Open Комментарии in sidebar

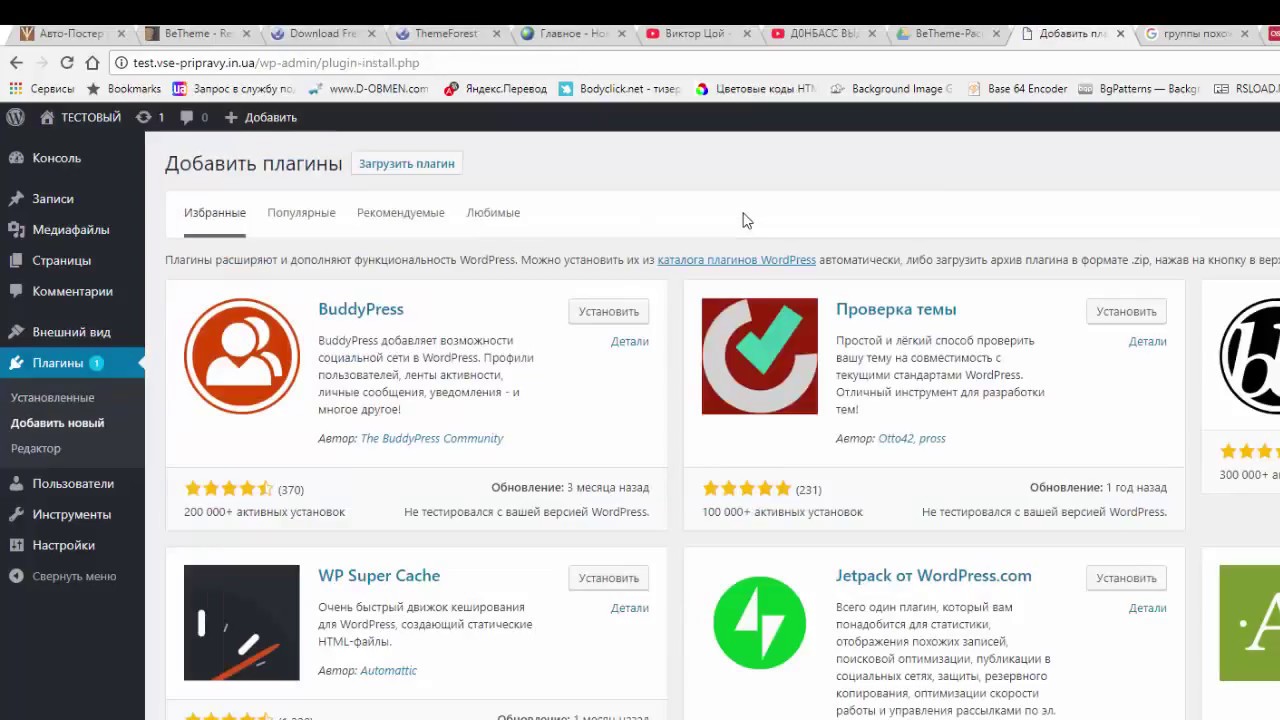(72, 292)
